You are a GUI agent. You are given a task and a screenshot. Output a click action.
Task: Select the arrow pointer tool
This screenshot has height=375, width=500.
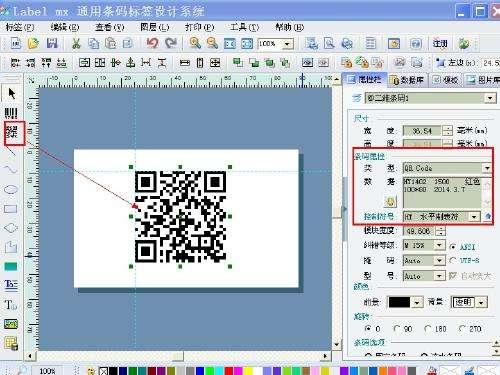pyautogui.click(x=12, y=93)
